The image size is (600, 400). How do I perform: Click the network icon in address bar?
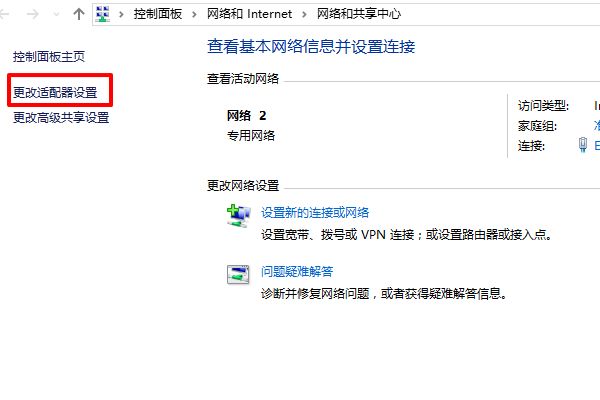coord(103,14)
